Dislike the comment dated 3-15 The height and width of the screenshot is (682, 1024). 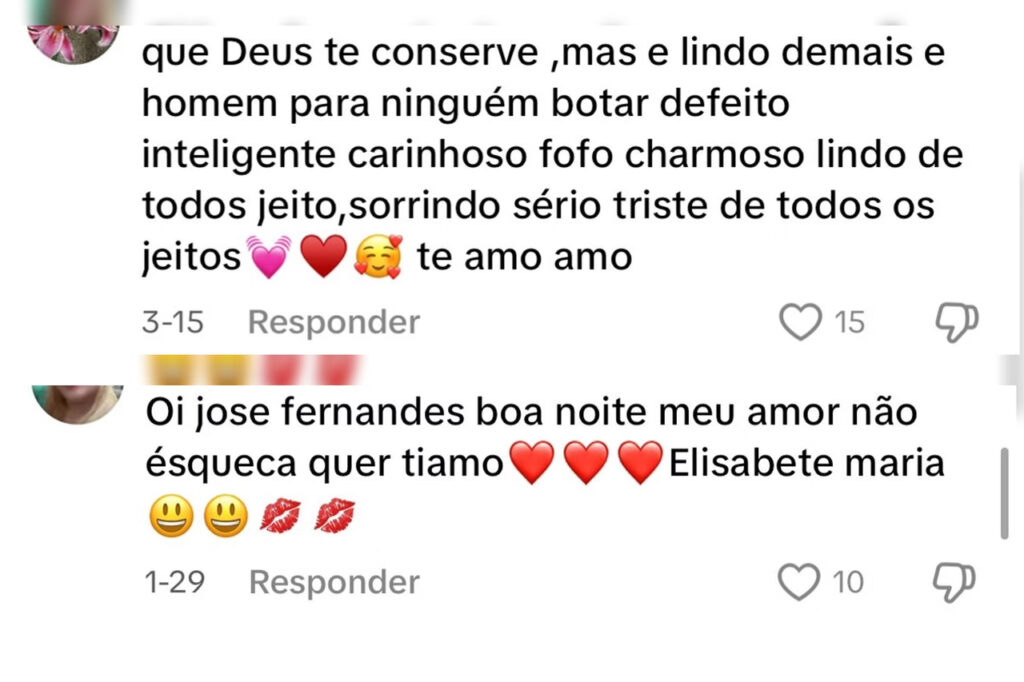point(957,322)
